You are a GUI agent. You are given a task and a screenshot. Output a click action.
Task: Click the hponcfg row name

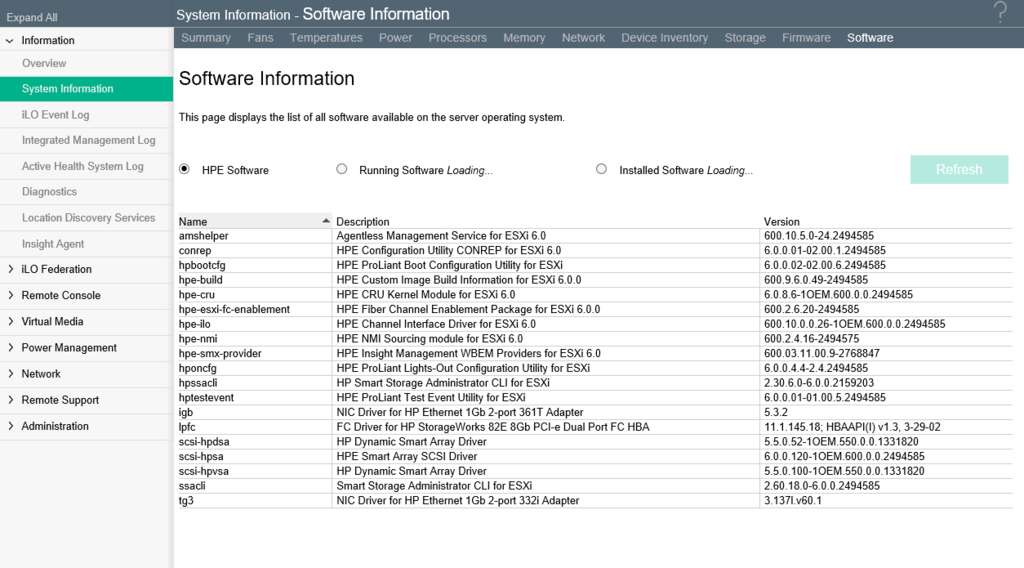pos(197,368)
